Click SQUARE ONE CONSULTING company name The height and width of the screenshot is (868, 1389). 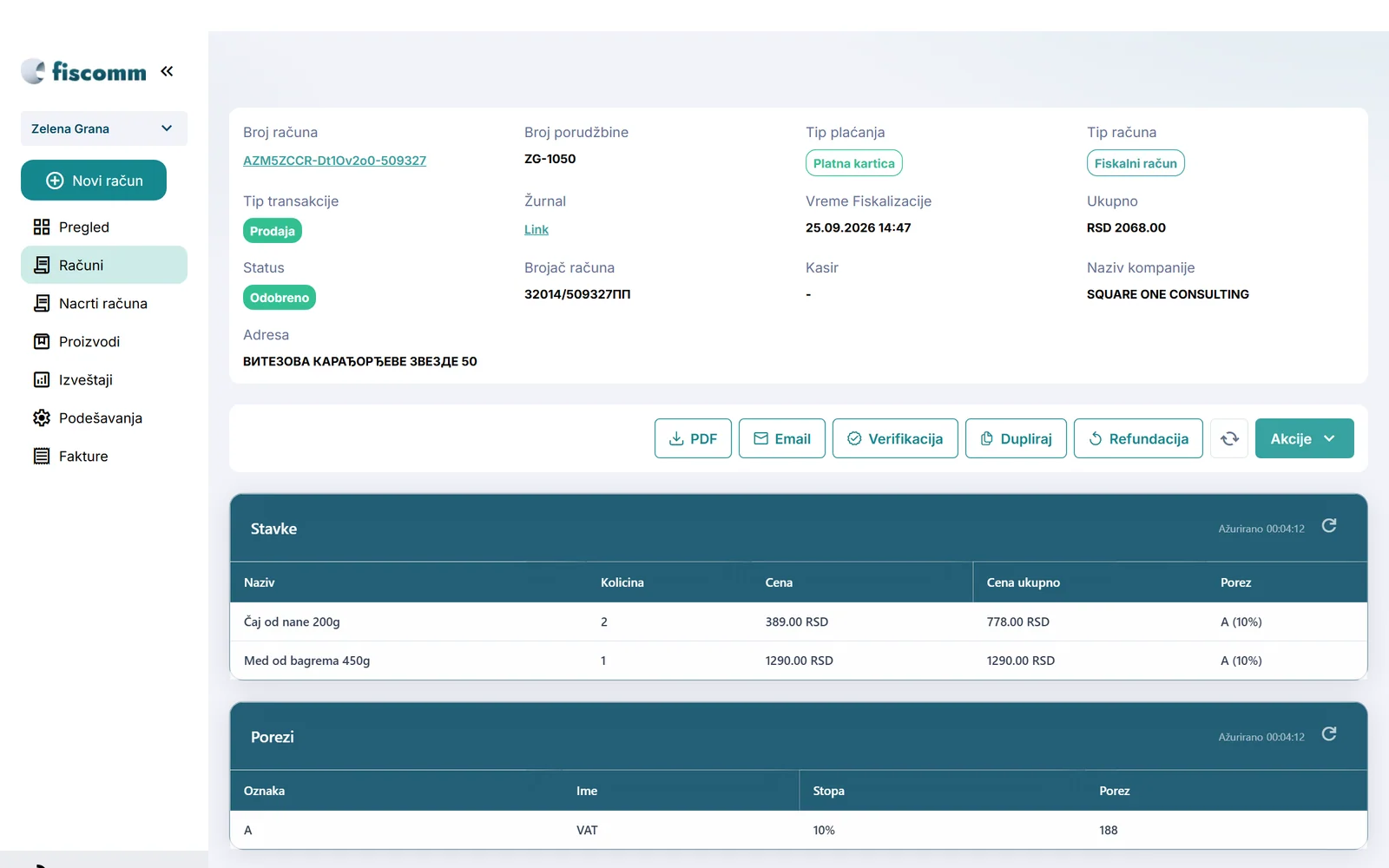[1168, 294]
